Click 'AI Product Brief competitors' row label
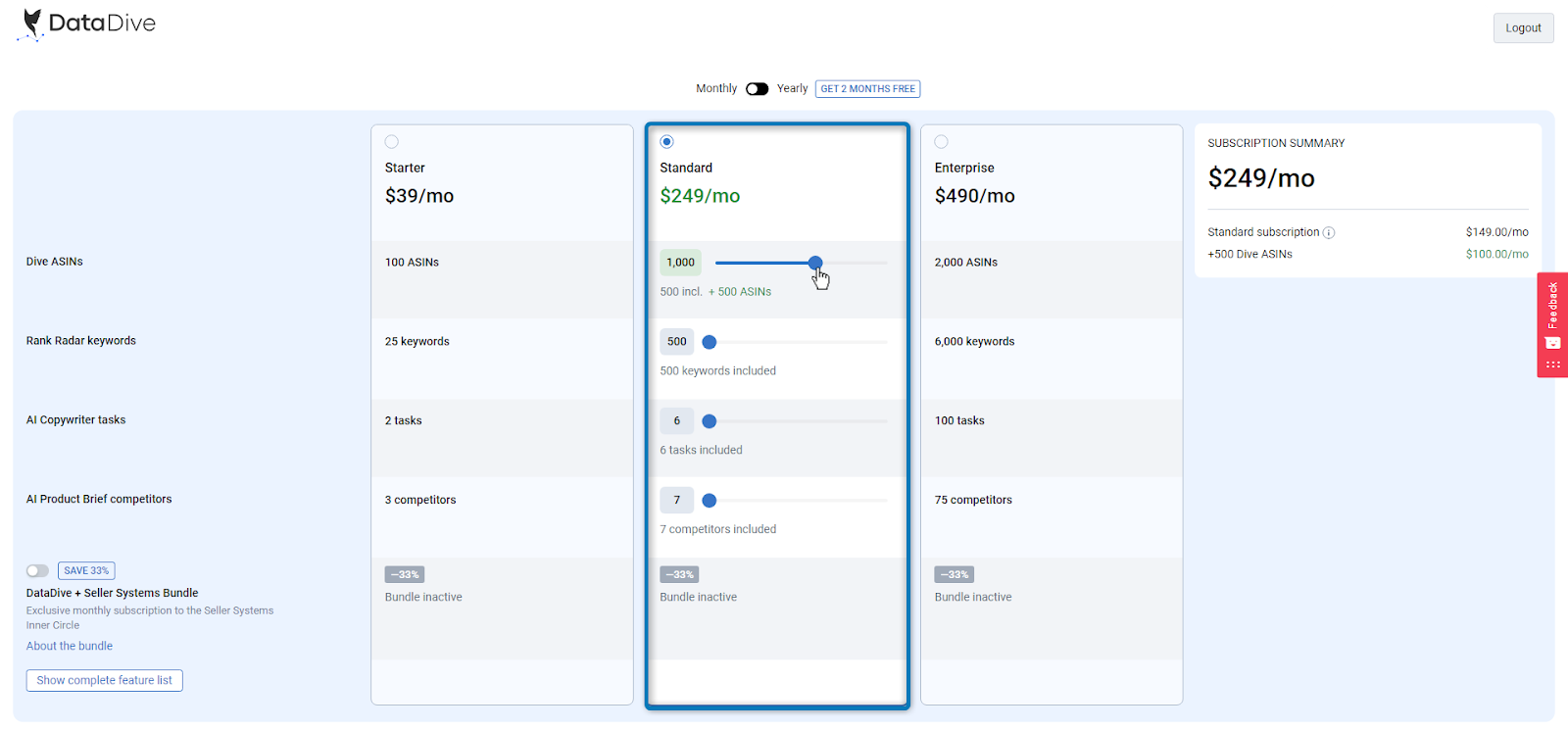The height and width of the screenshot is (730, 1568). (x=99, y=500)
